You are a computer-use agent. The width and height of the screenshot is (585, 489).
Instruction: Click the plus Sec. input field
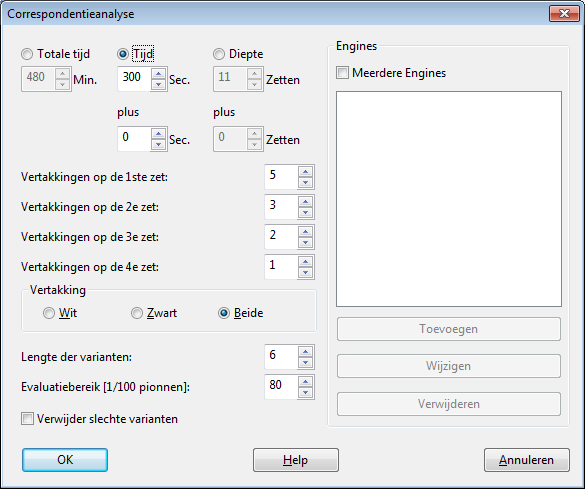134,139
